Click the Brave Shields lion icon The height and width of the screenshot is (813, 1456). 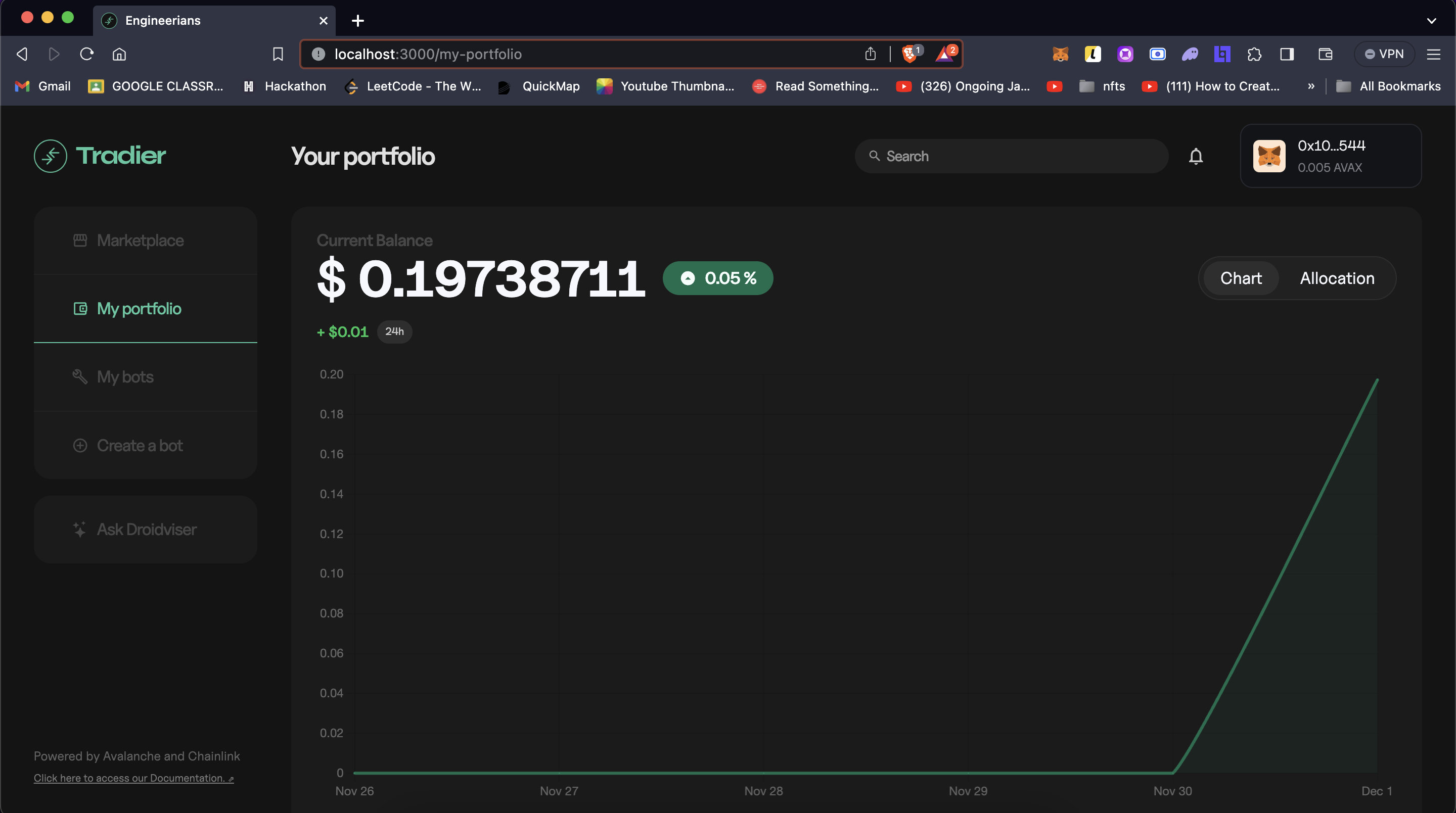[x=909, y=54]
